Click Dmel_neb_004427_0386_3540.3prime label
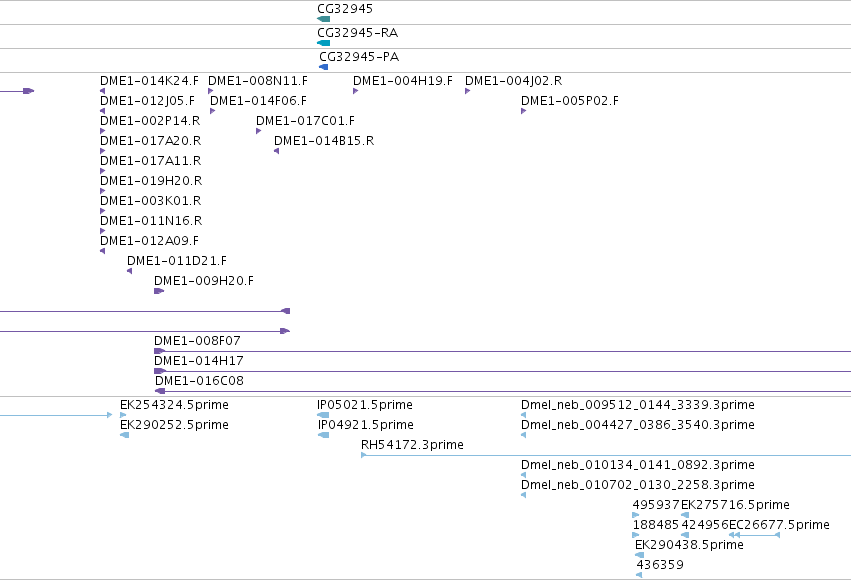This screenshot has width=851, height=580. click(x=638, y=425)
